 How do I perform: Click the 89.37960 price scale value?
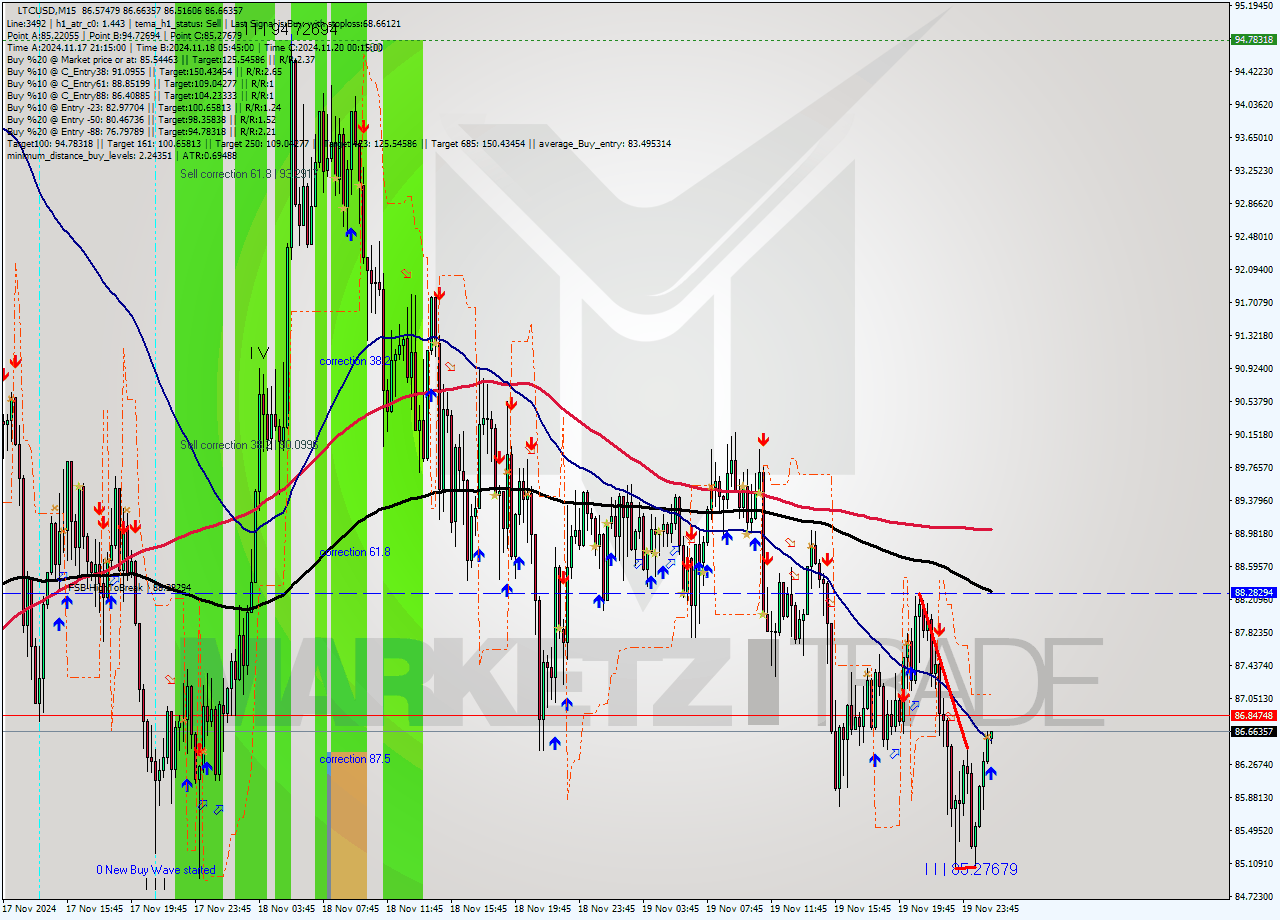(x=1254, y=500)
